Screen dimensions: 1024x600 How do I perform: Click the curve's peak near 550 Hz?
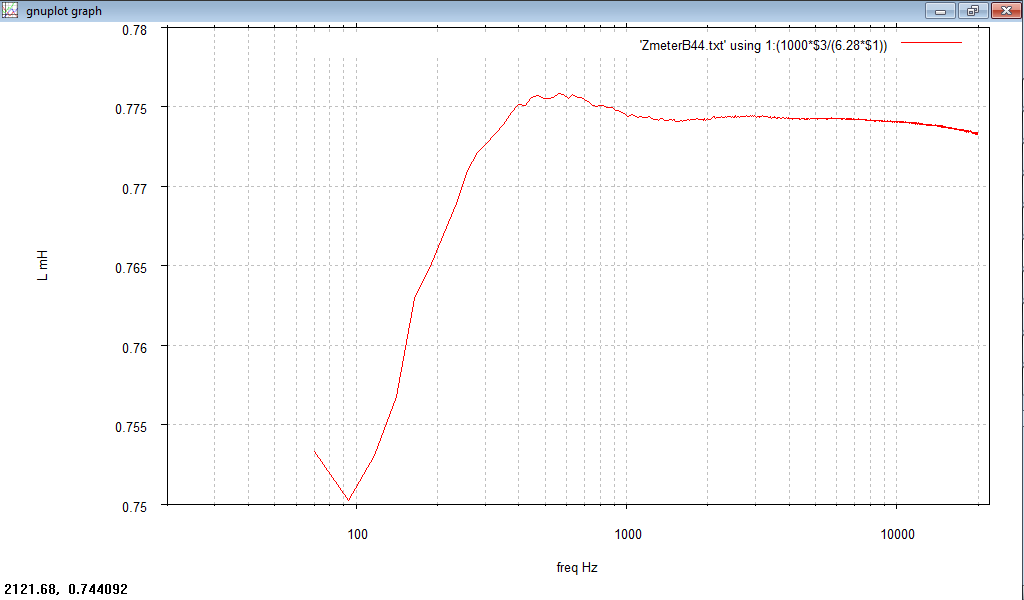click(x=560, y=94)
